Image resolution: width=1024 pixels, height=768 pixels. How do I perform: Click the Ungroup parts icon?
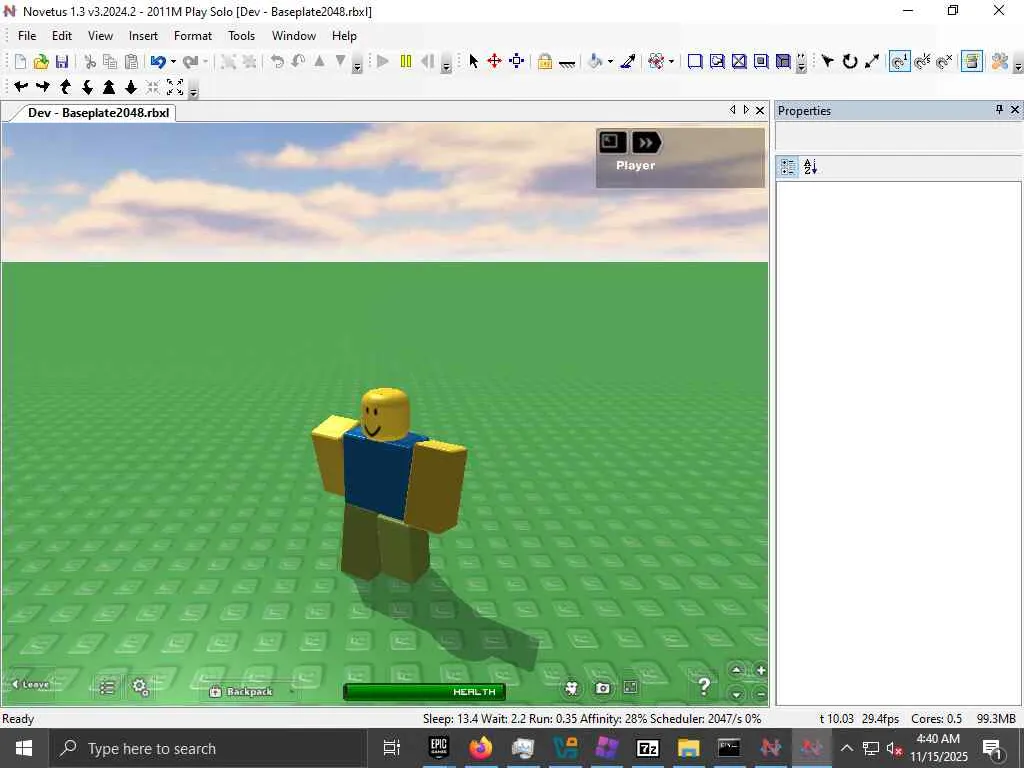249,61
